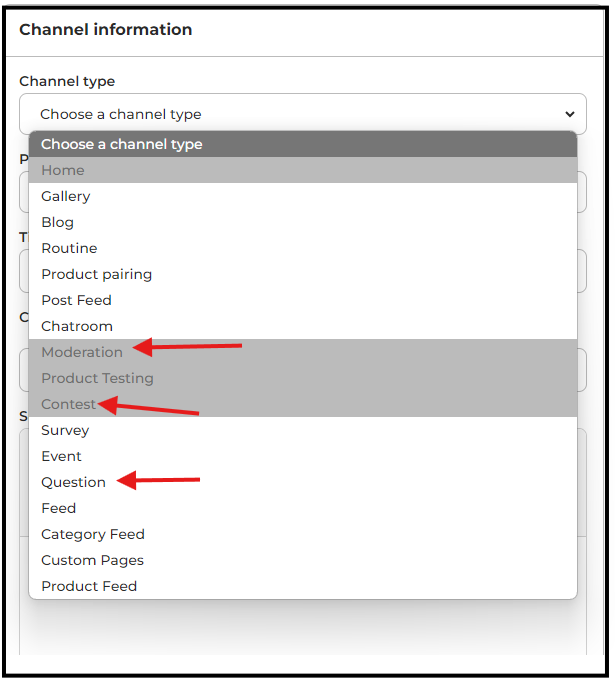The height and width of the screenshot is (679, 615).
Task: Pick Blog as the channel type
Action: point(58,222)
